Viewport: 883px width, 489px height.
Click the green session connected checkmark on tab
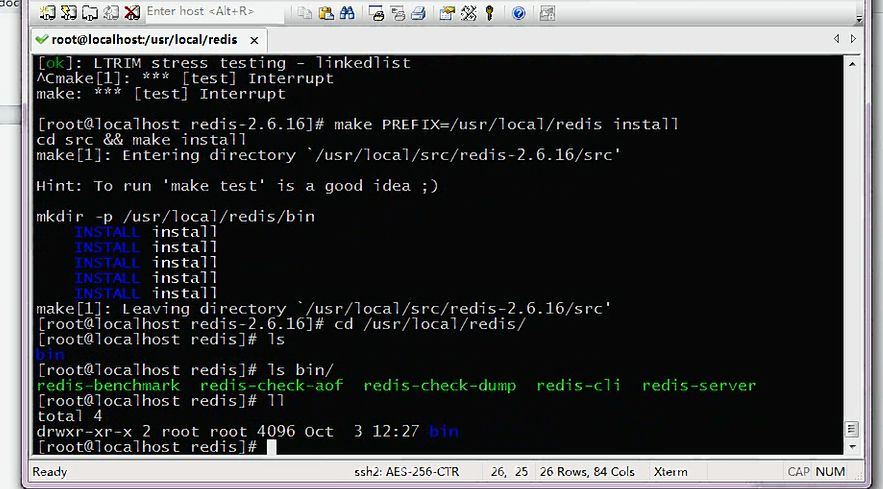(42, 39)
